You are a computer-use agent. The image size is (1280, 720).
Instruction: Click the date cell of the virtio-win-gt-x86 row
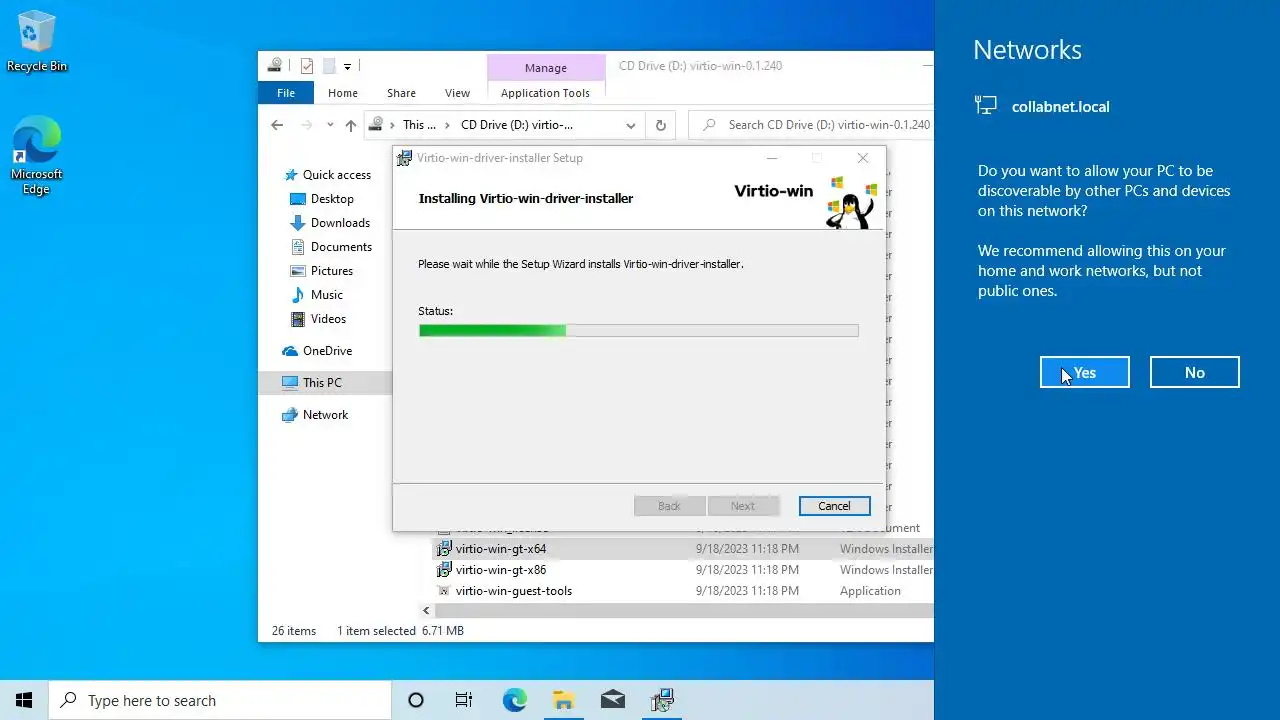[x=747, y=570]
